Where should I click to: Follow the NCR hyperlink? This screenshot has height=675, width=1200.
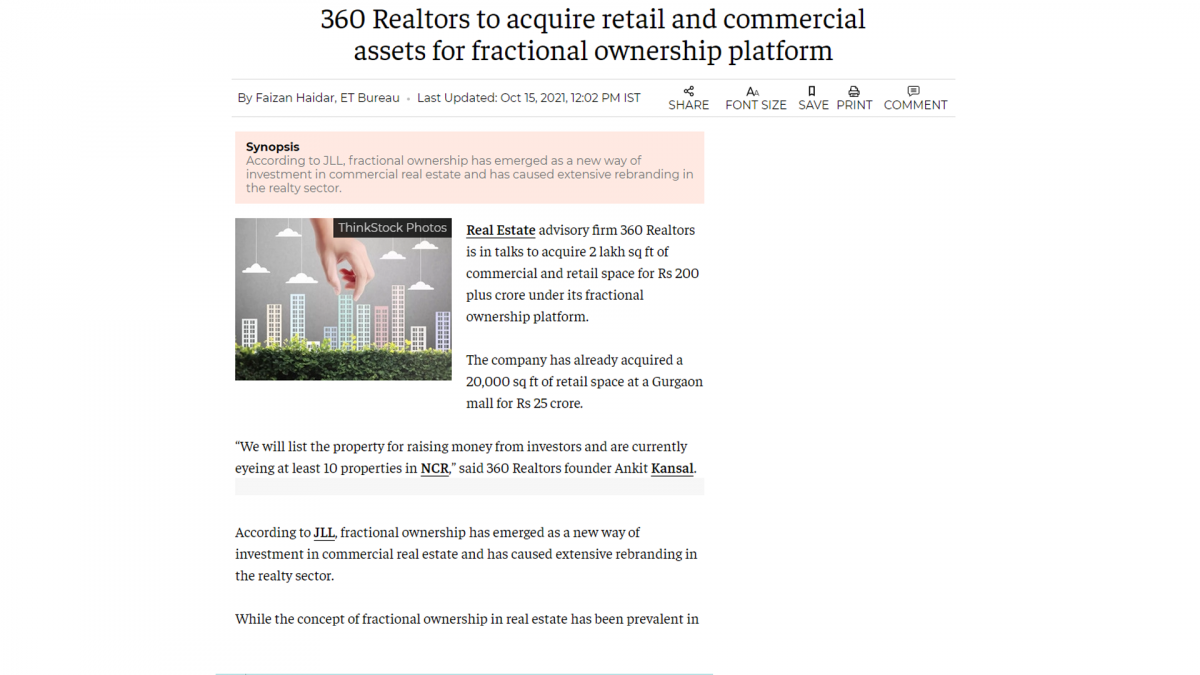tap(435, 468)
